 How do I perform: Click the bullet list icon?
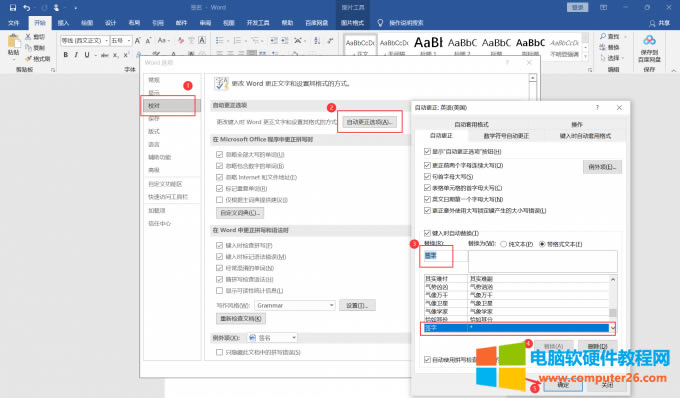point(219,40)
